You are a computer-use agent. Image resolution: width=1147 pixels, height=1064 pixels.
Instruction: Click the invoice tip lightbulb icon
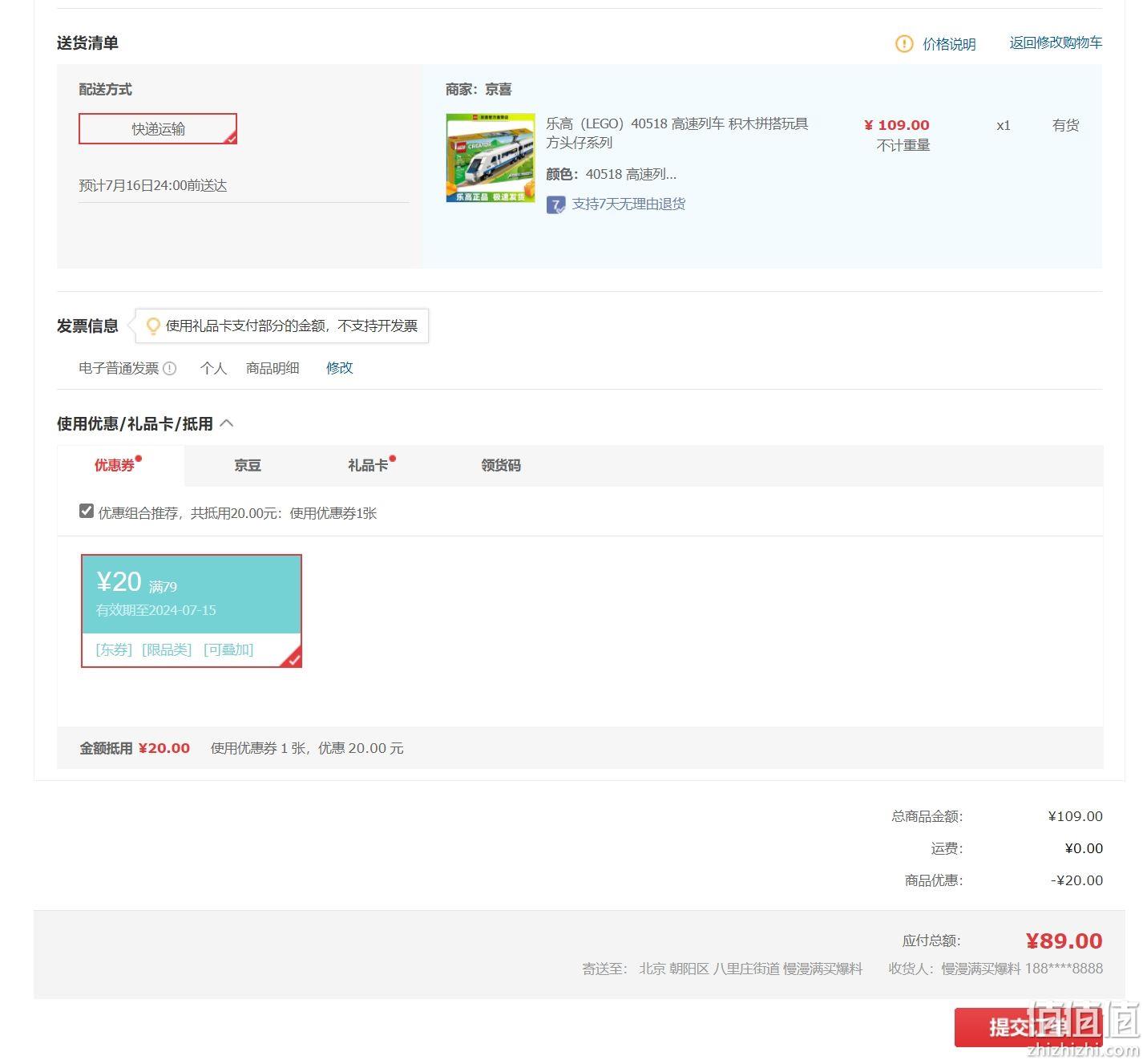[x=152, y=326]
